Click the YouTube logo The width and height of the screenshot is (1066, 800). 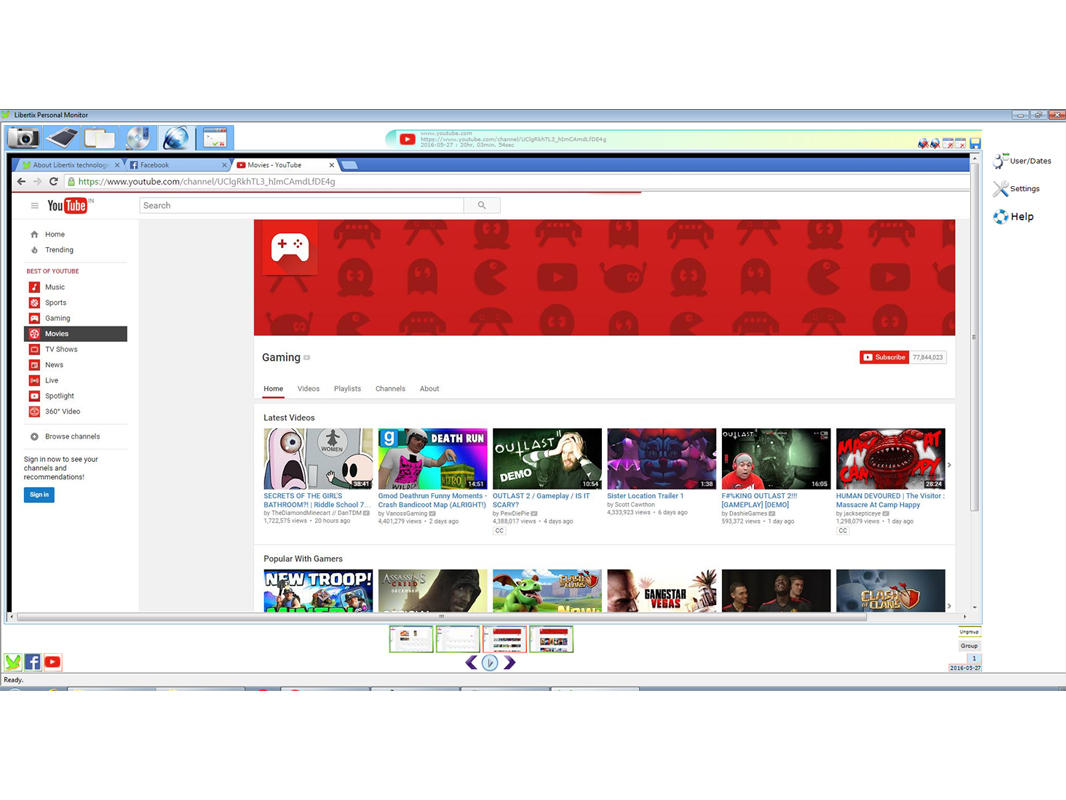67,205
